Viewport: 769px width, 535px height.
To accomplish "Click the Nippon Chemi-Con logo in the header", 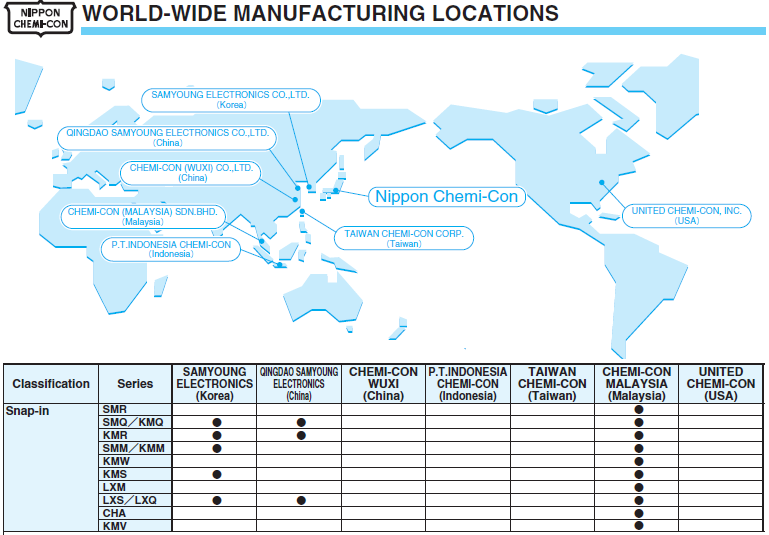I will 41,18.
